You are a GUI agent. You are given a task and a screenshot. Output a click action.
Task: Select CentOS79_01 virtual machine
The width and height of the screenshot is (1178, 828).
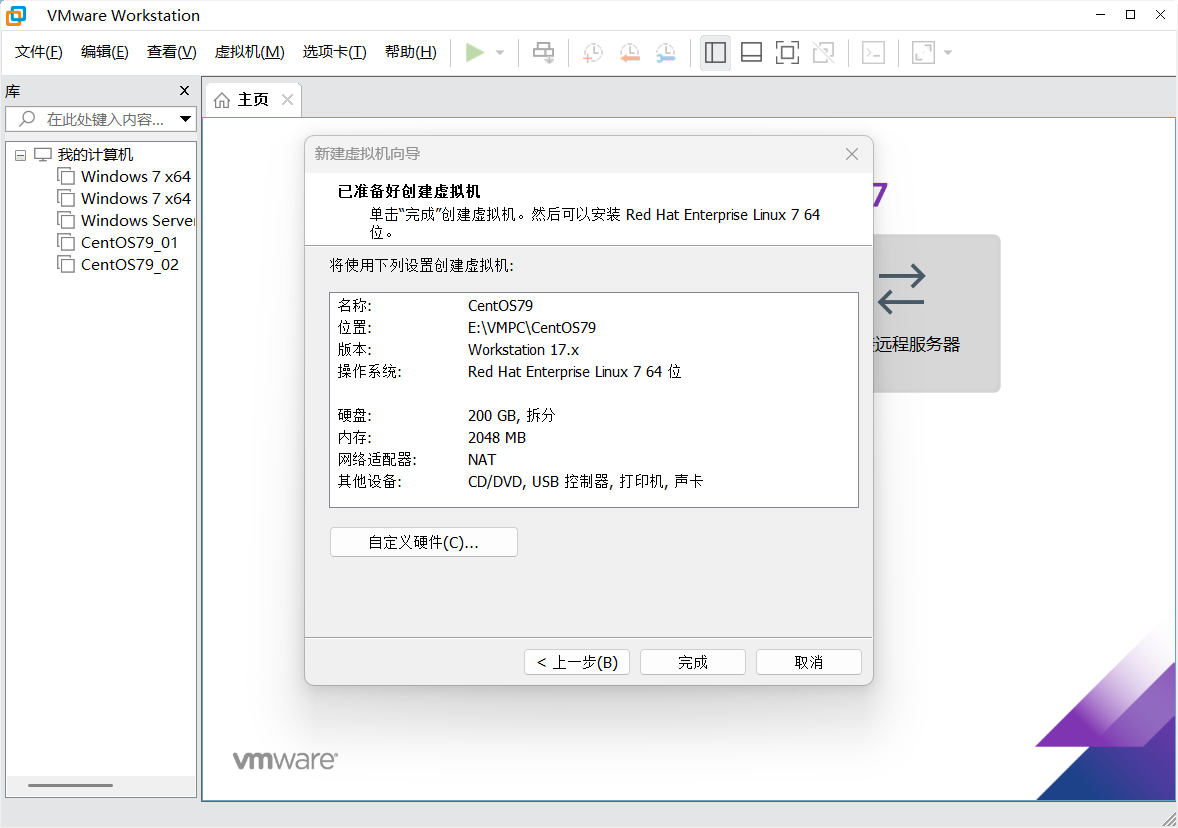point(129,242)
